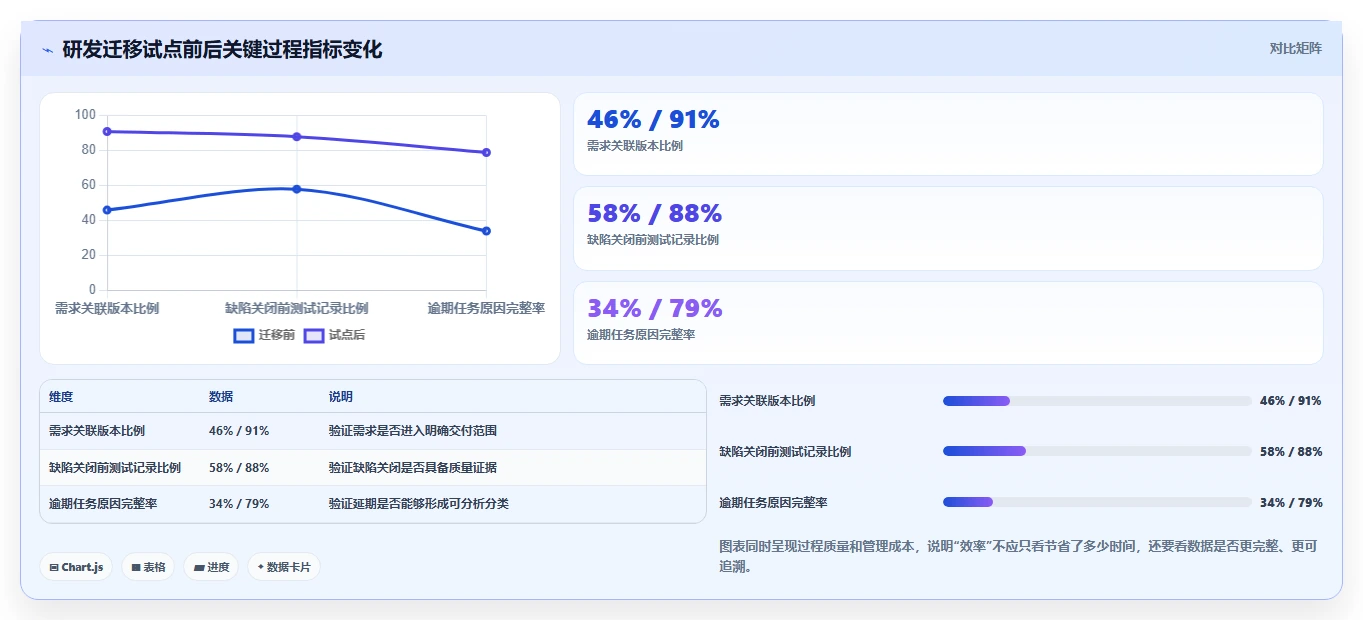Click 缺陷关闭前测试记录比例 progress bar
Image resolution: width=1363 pixels, height=620 pixels.
(x=1097, y=451)
